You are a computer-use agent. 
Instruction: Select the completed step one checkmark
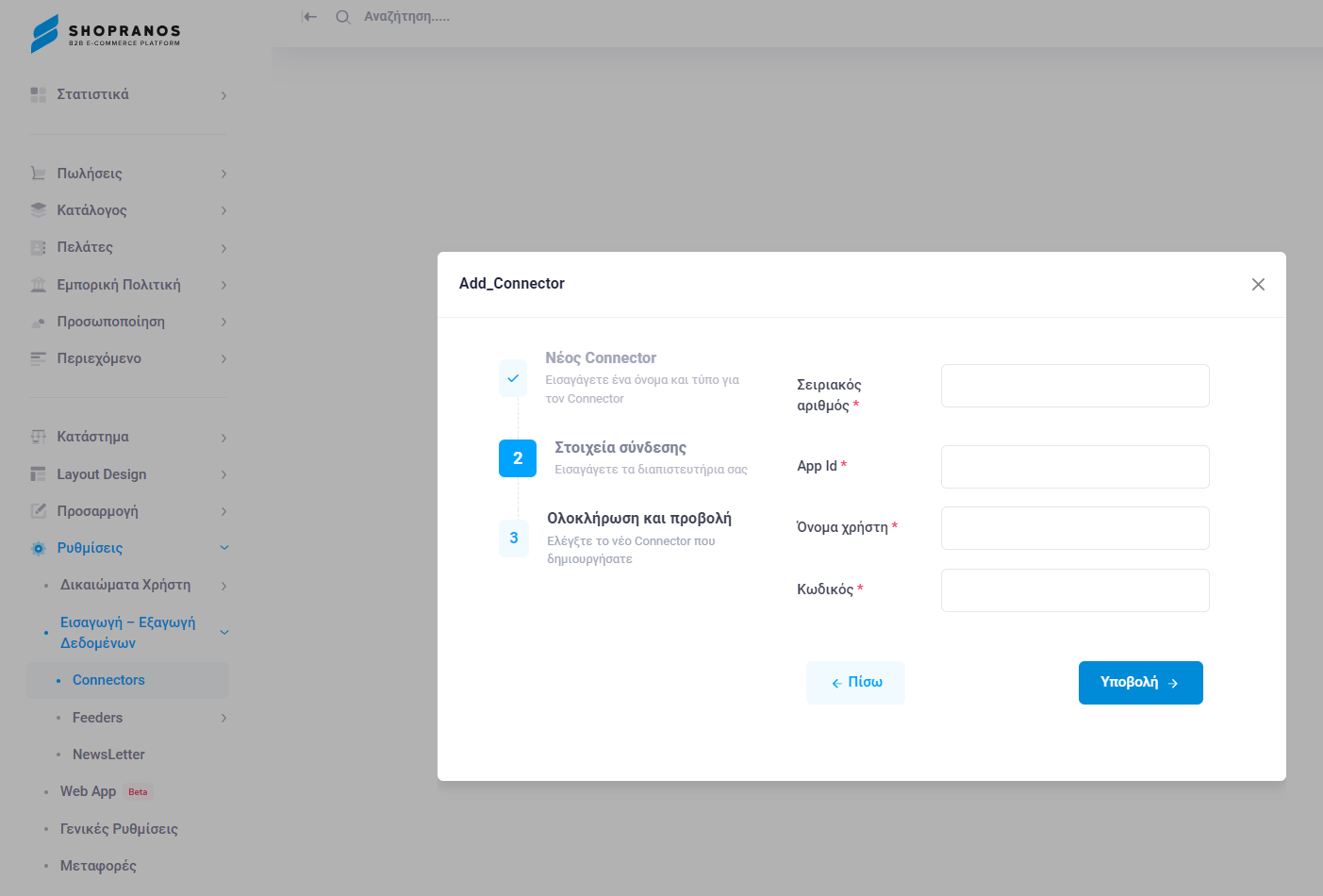(513, 378)
